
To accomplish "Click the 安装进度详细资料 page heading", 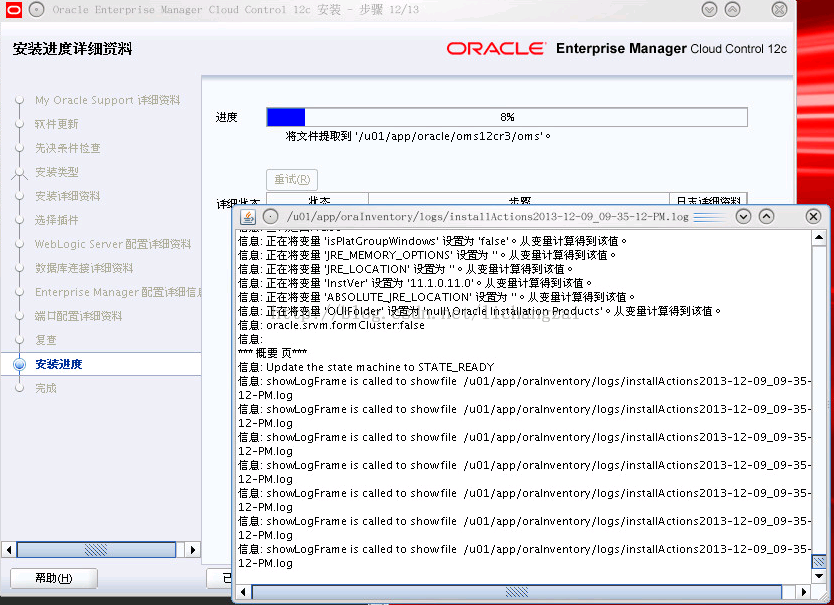I will 72,49.
